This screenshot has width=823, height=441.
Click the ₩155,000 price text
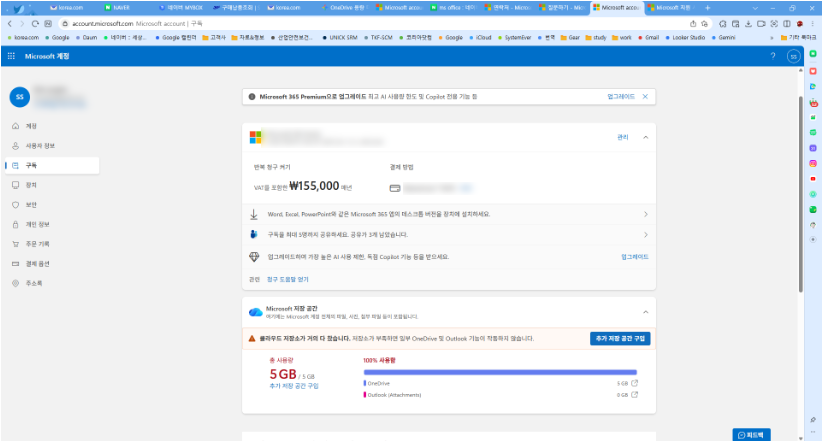tap(314, 186)
